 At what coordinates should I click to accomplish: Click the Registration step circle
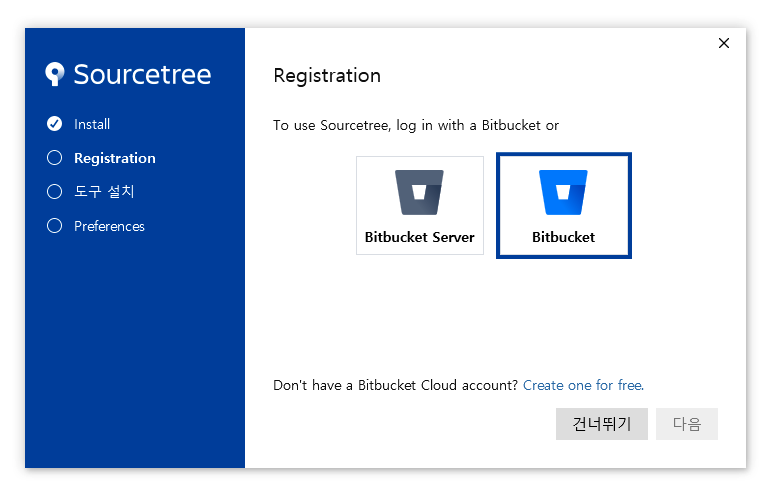pos(54,158)
